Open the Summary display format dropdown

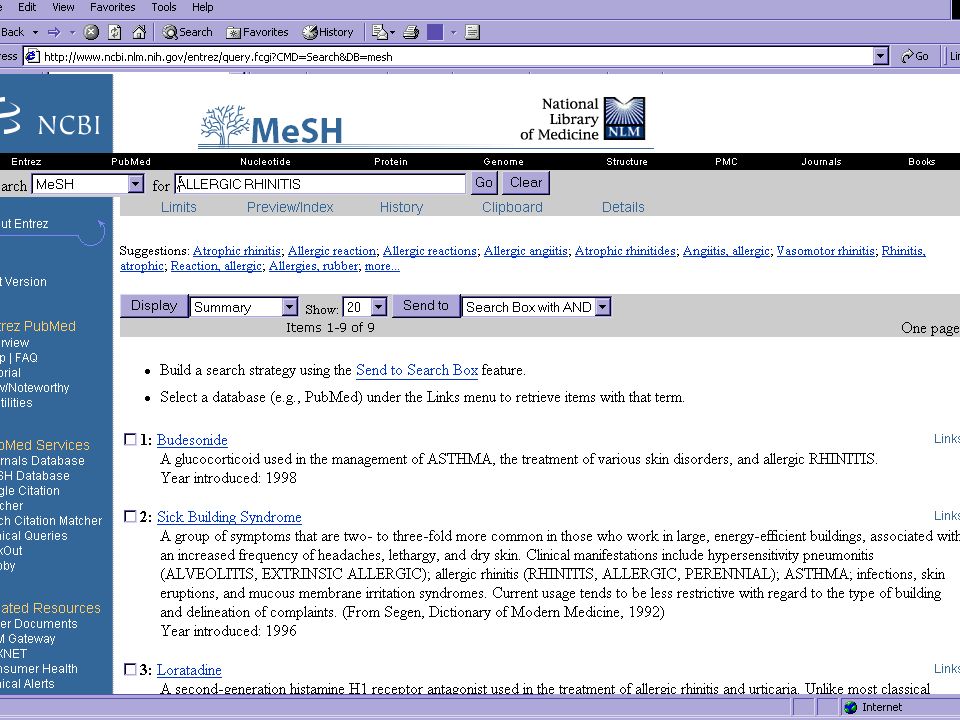(x=290, y=307)
